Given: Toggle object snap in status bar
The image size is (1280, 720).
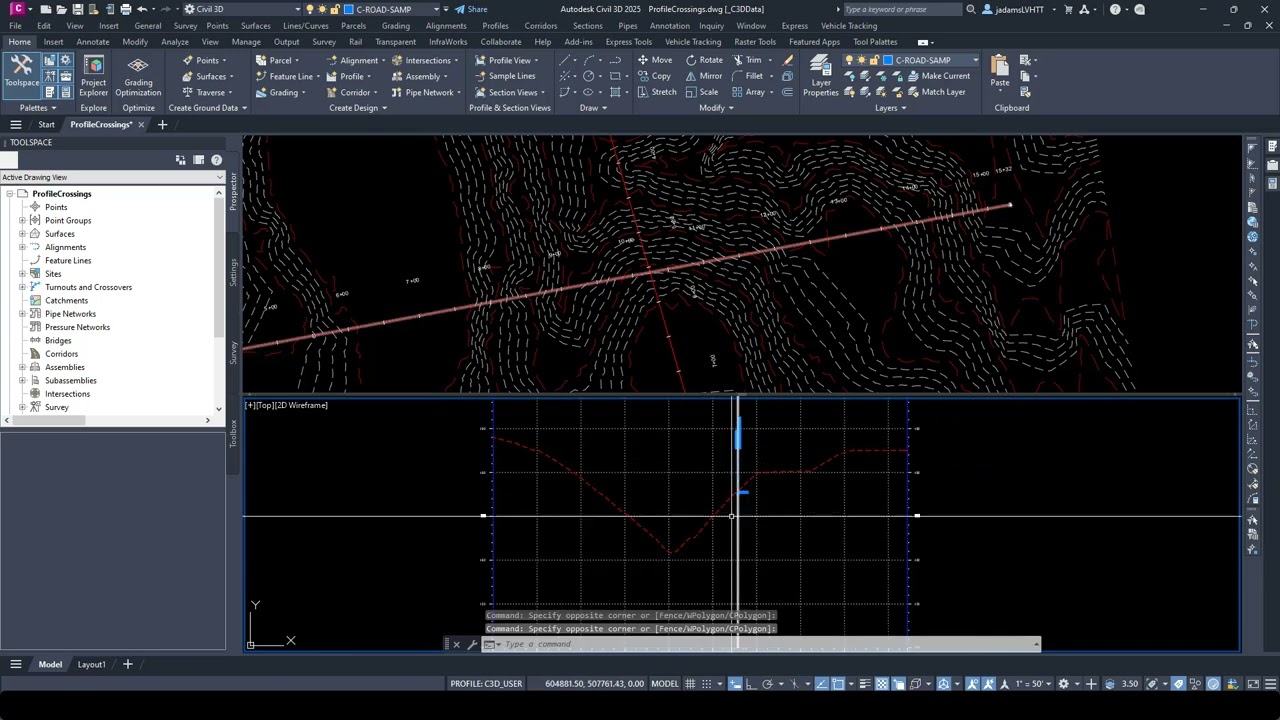Looking at the screenshot, I should (x=839, y=684).
